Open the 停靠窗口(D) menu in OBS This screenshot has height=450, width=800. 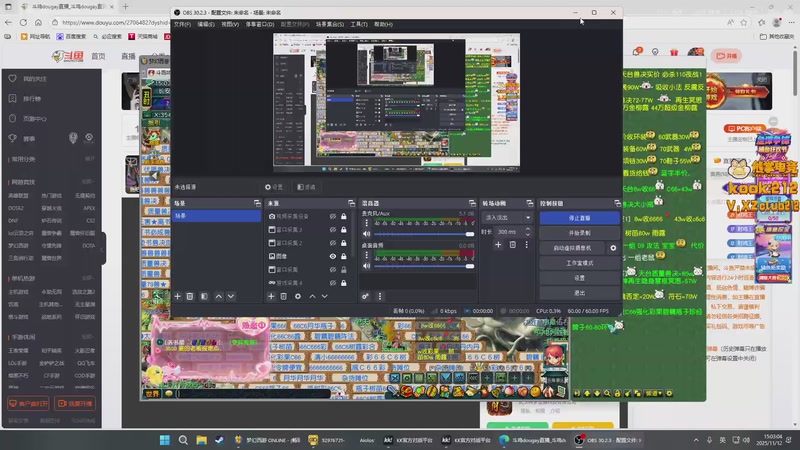(260, 24)
